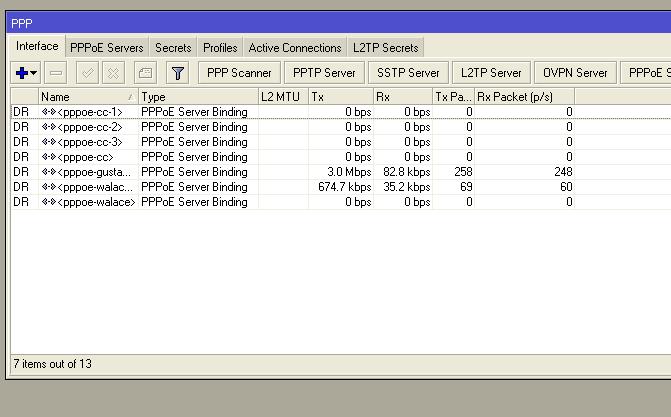
Task: Open PPP Scanner
Action: [x=239, y=73]
